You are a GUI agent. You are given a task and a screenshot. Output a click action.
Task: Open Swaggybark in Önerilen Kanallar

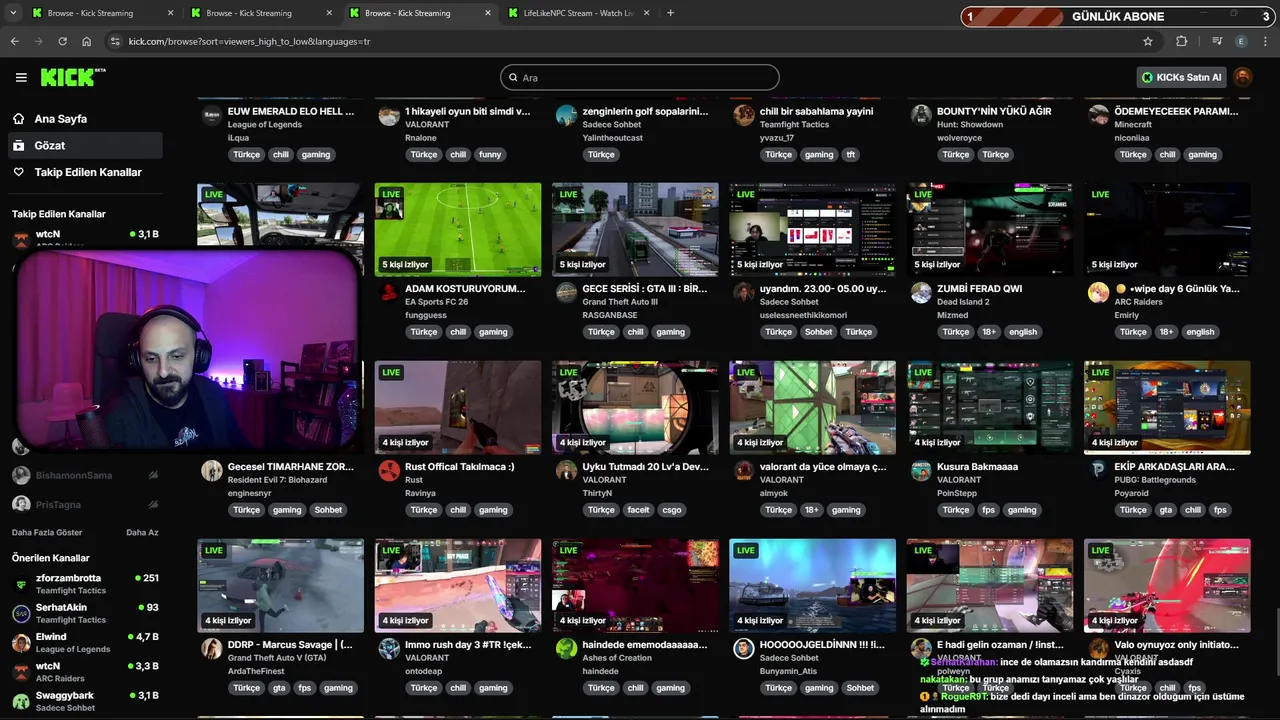(84, 701)
